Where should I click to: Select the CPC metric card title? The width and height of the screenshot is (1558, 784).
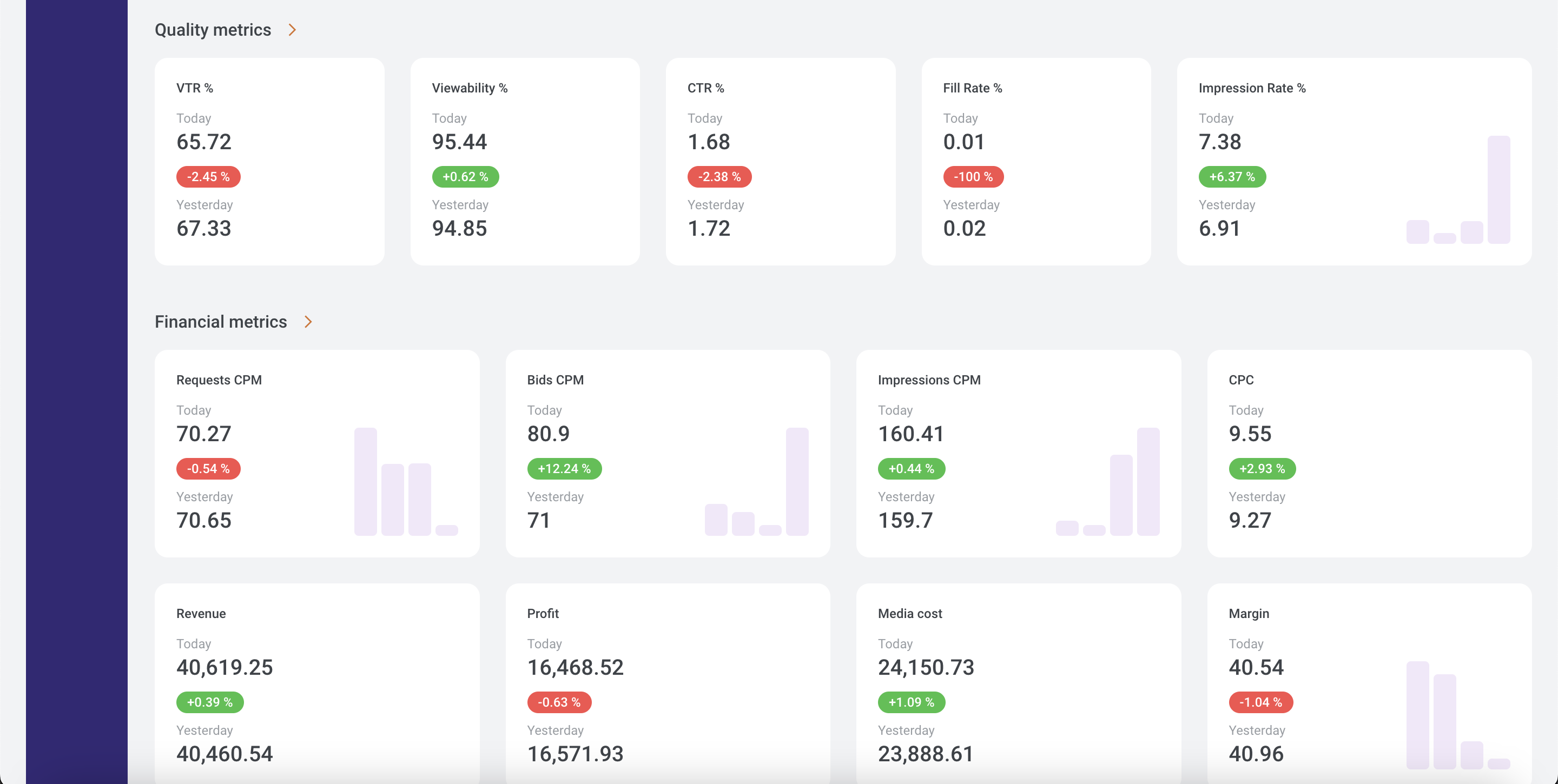(x=1241, y=380)
